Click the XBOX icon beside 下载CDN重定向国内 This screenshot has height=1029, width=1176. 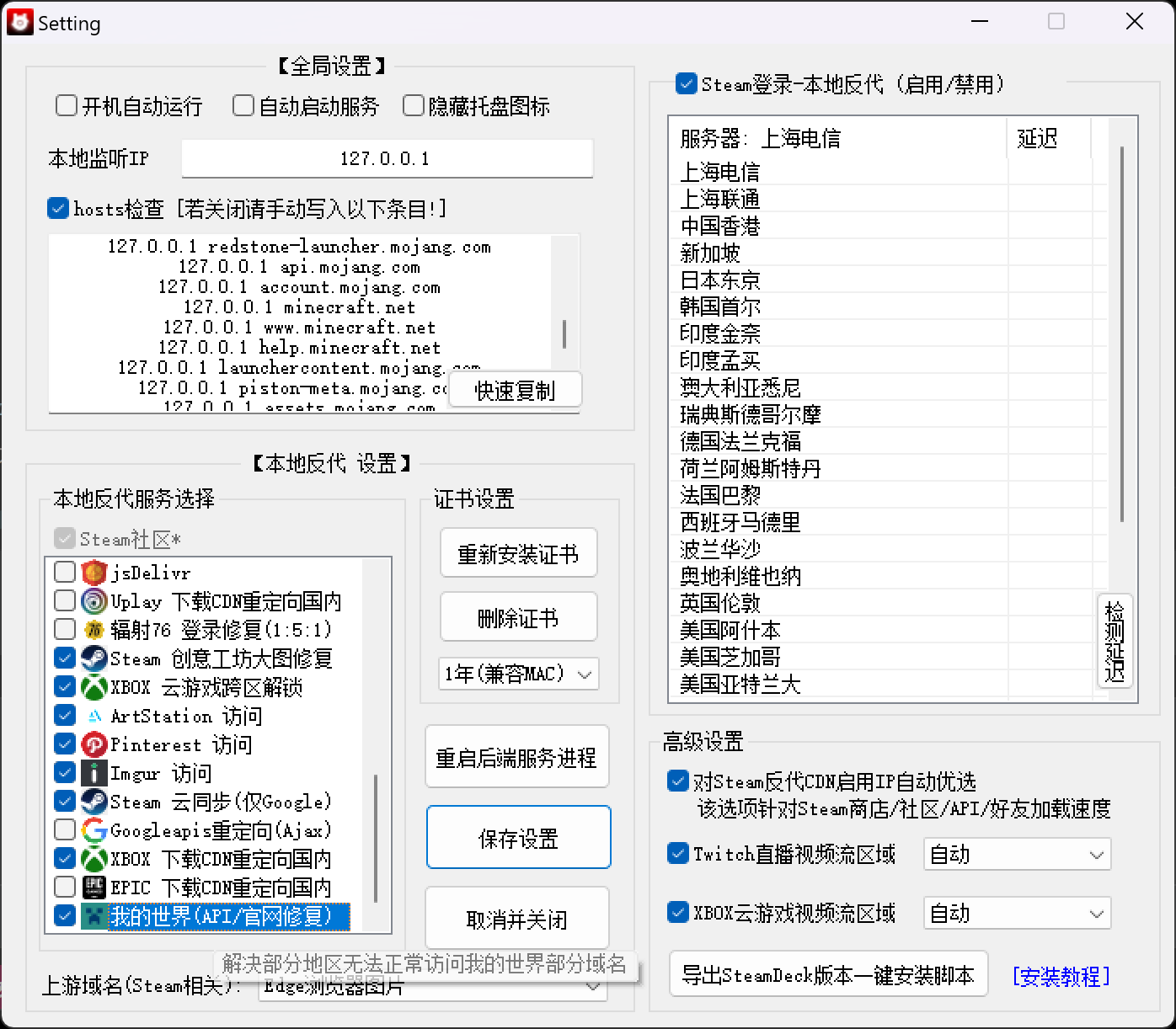[94, 859]
